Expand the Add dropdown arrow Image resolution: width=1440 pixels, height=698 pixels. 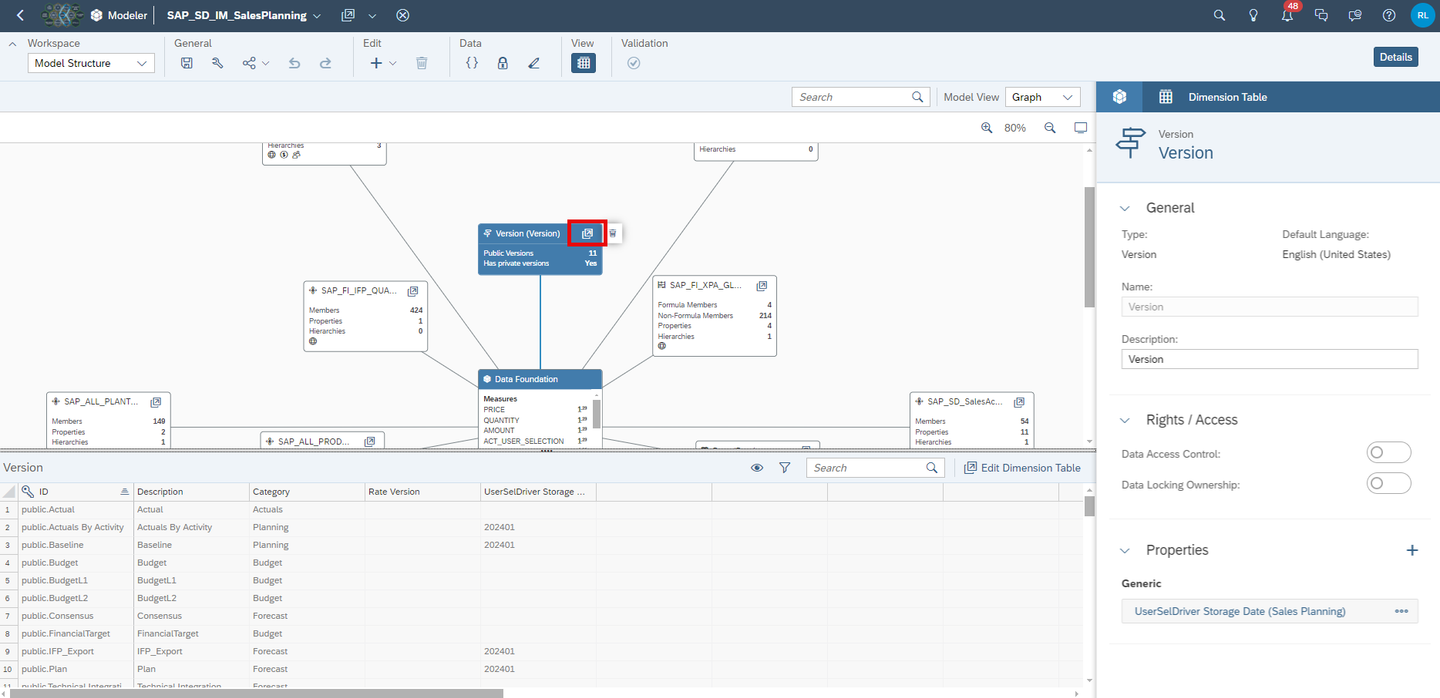pyautogui.click(x=393, y=63)
